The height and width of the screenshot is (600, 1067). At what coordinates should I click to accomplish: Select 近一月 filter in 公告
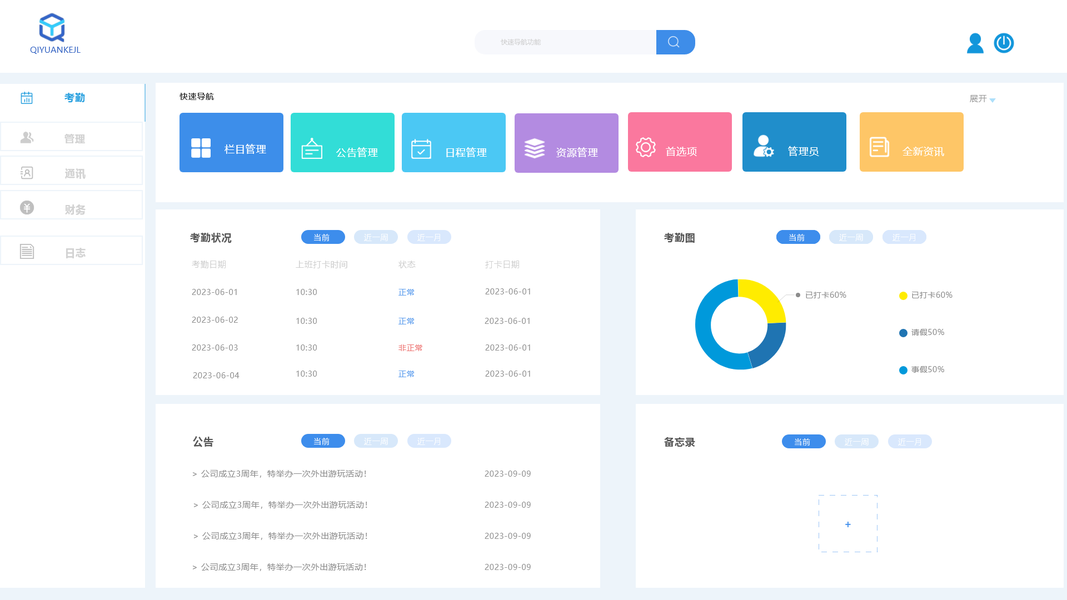pos(429,441)
